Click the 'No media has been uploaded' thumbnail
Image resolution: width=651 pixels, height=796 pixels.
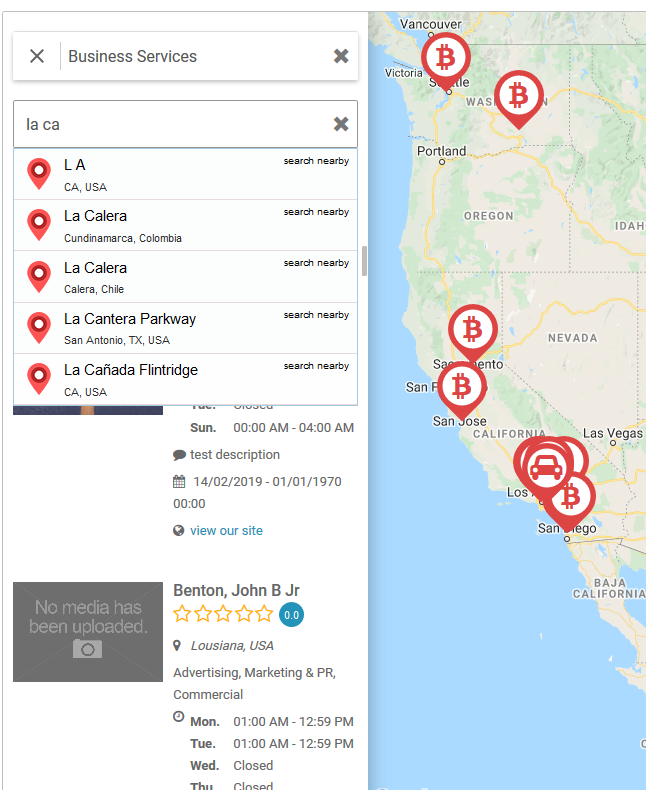88,632
